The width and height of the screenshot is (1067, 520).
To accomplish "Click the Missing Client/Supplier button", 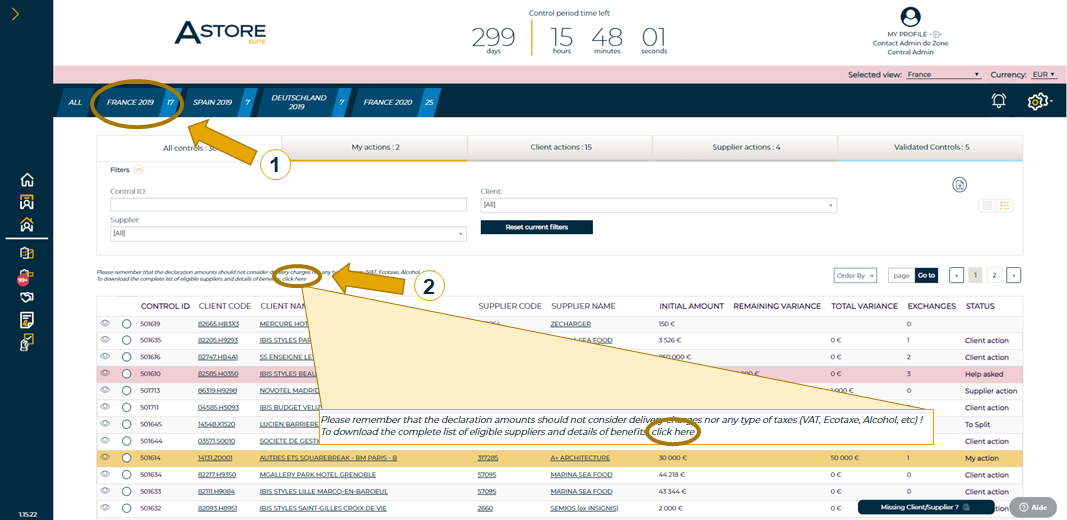I will [x=928, y=507].
